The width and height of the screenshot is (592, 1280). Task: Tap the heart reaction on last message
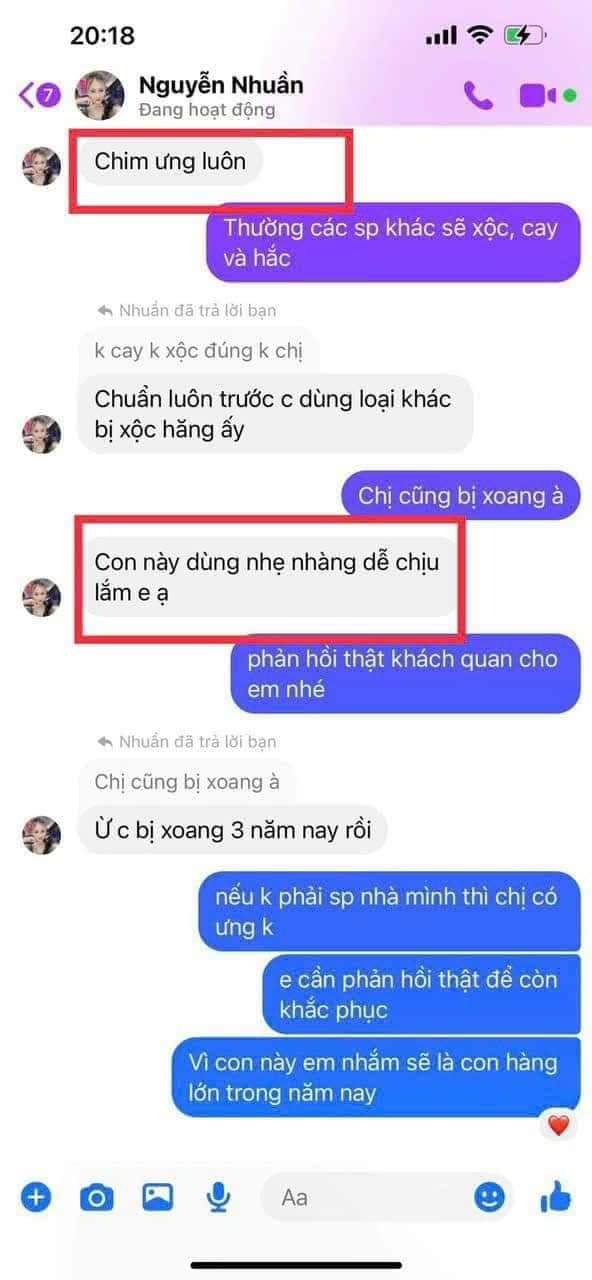click(559, 1125)
